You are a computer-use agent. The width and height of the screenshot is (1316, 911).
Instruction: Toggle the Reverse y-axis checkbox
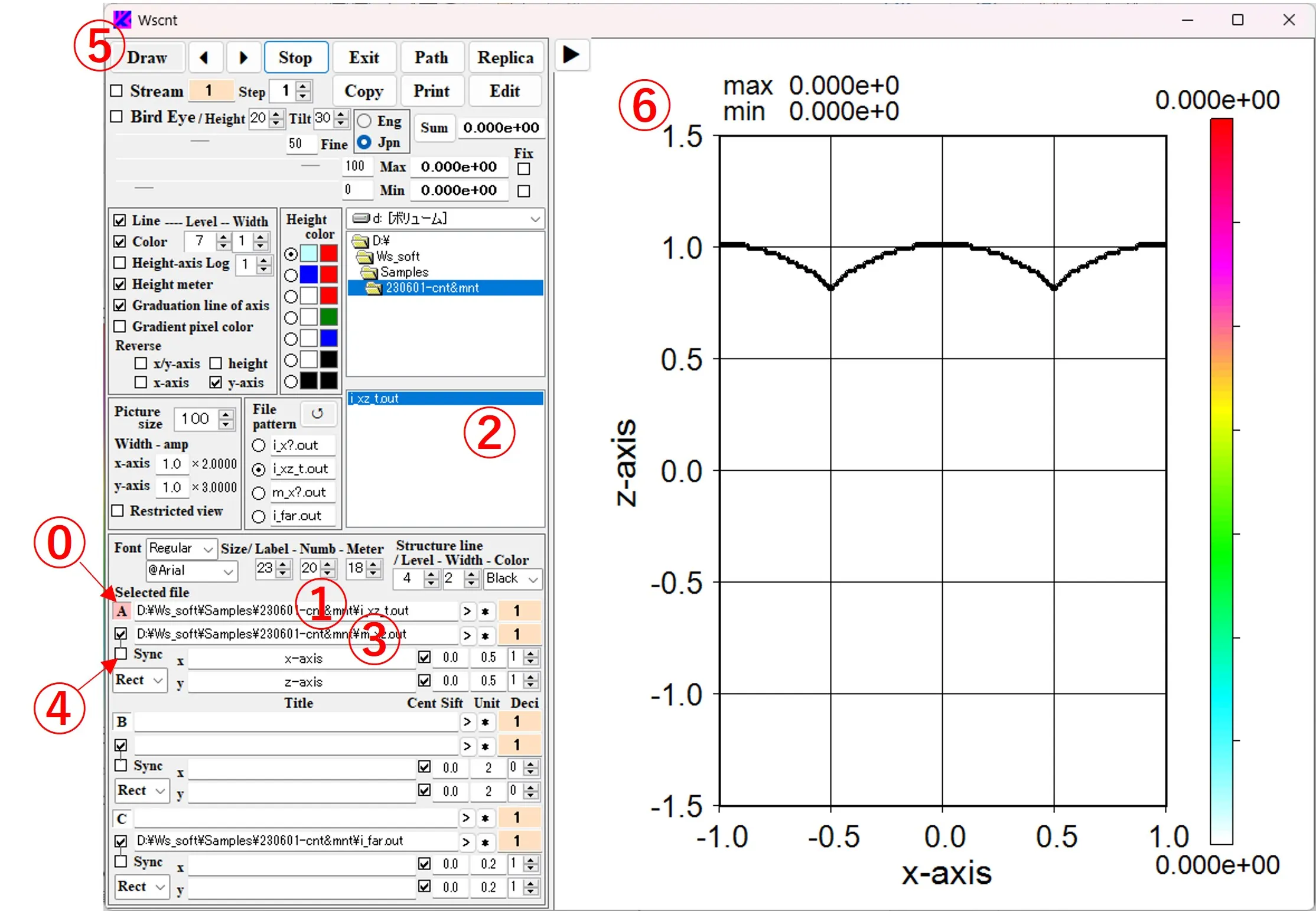[x=216, y=383]
